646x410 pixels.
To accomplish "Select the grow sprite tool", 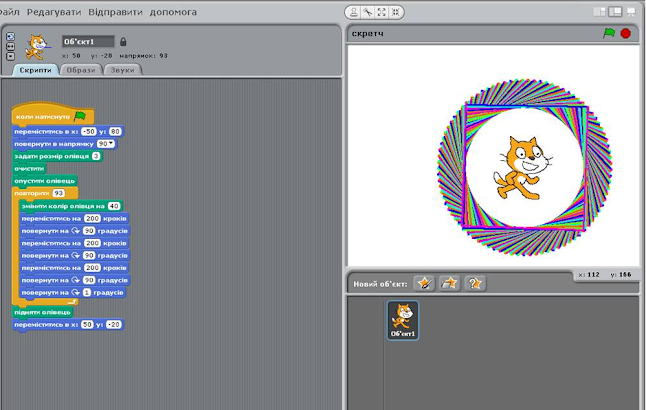I will point(382,12).
